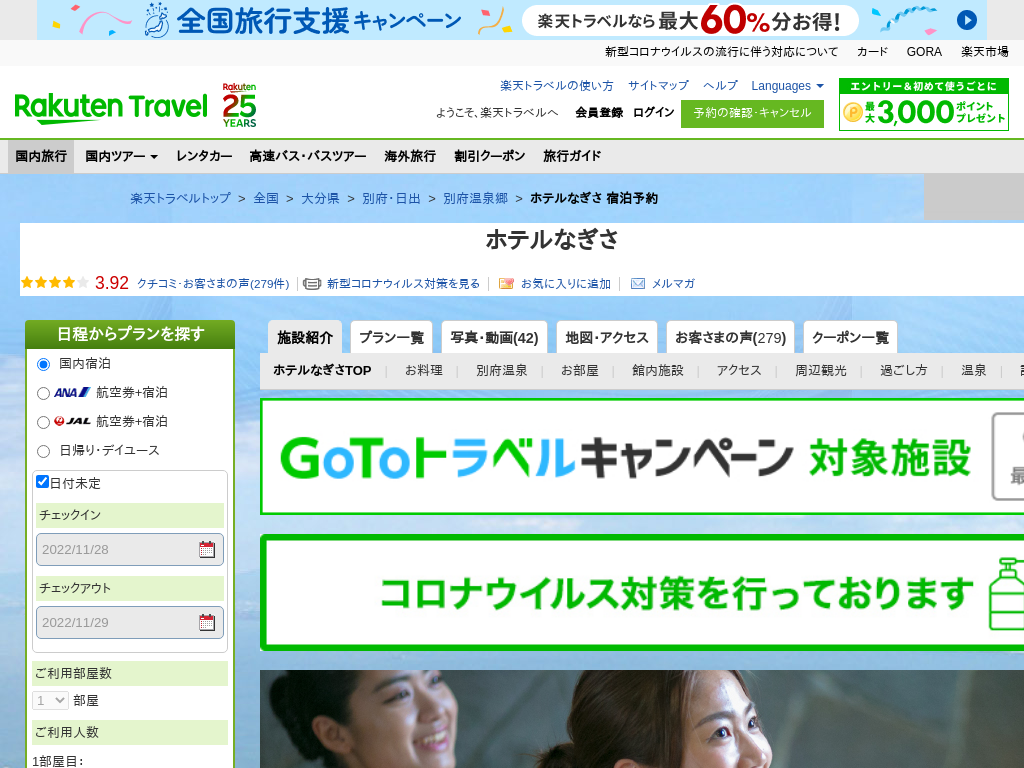Open the 別府温泉 sub-navigation link

(502, 370)
